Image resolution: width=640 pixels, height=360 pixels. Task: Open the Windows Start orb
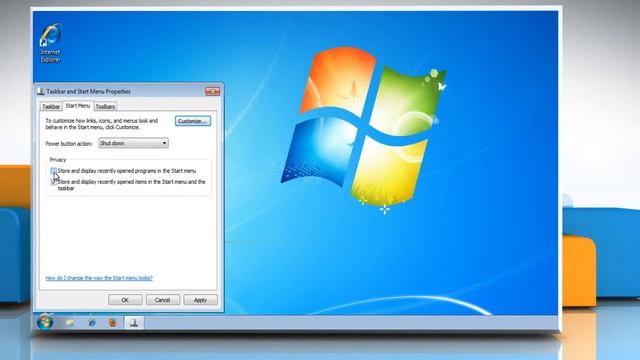tap(45, 322)
